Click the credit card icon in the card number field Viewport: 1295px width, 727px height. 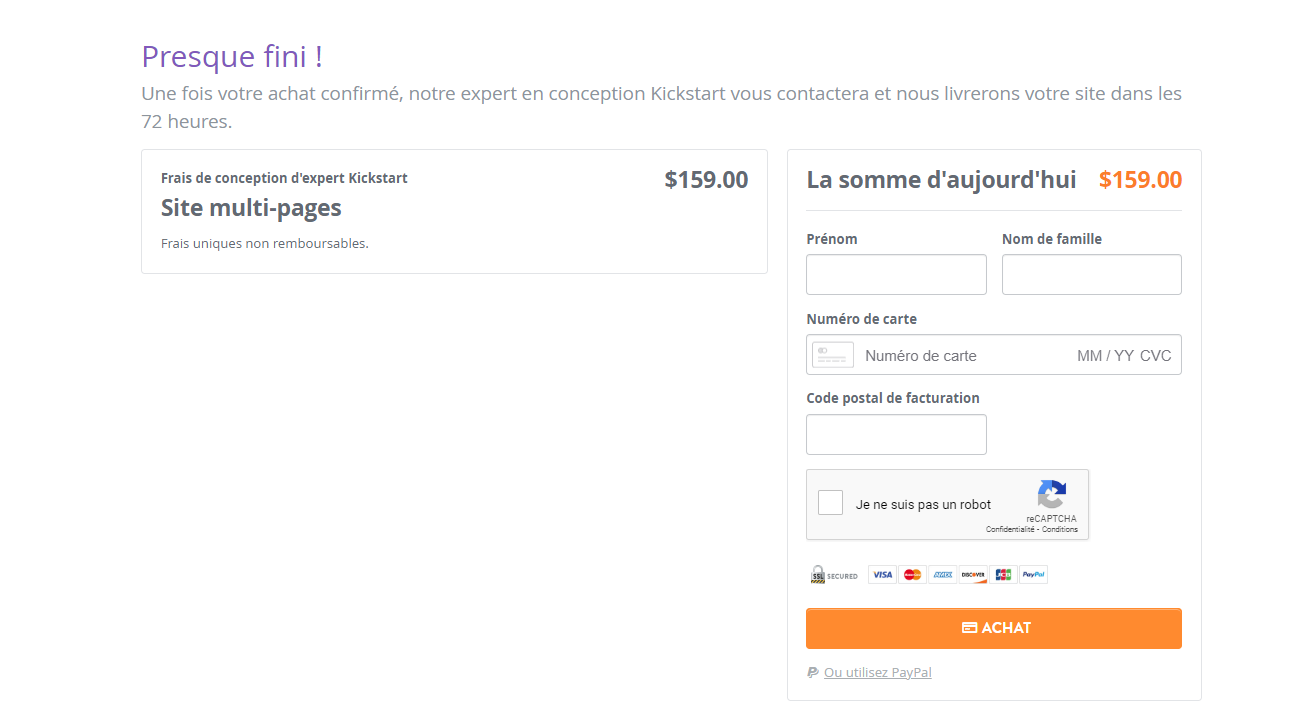click(x=833, y=355)
